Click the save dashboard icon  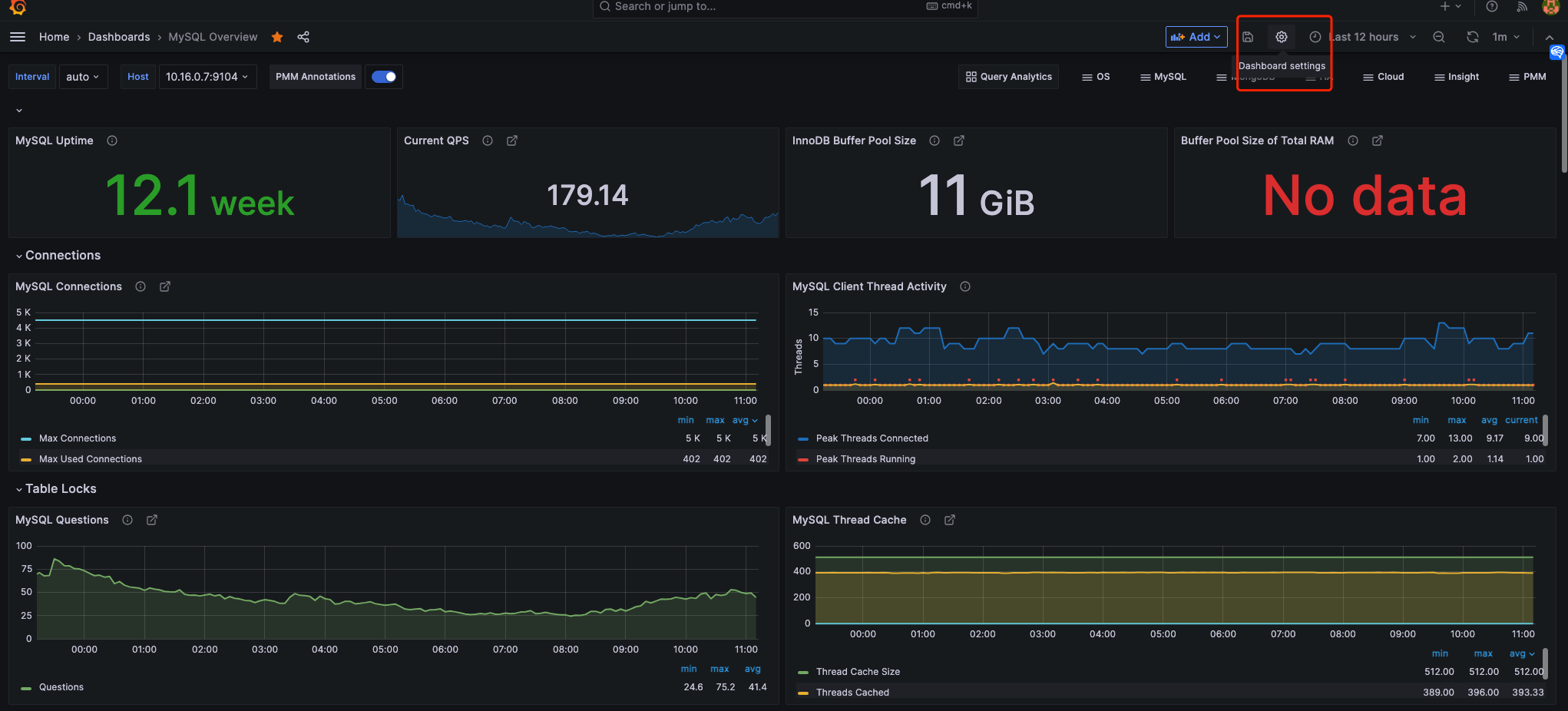[x=1248, y=37]
